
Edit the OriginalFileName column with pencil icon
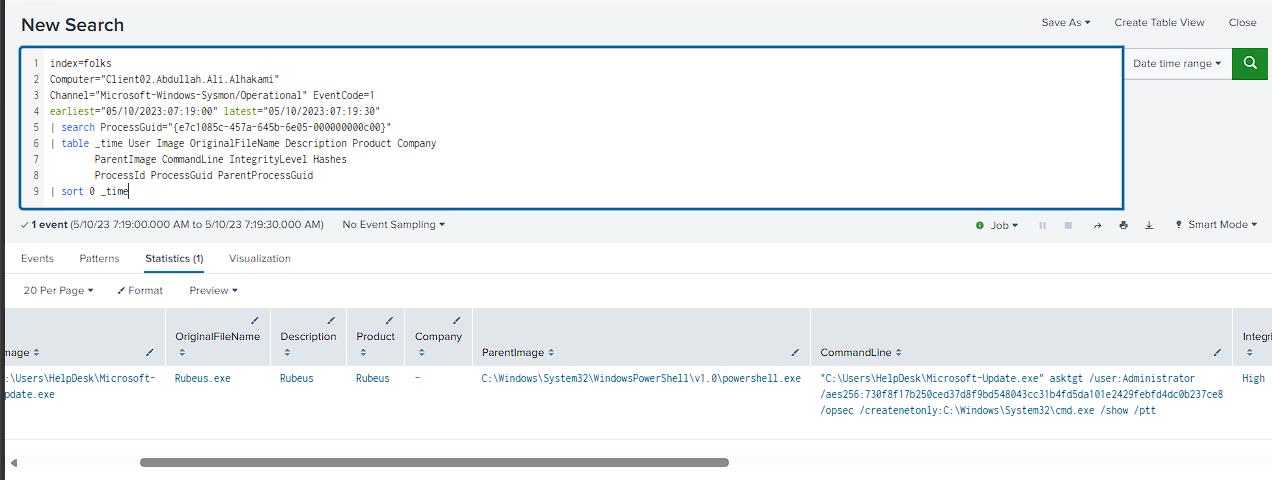254,321
